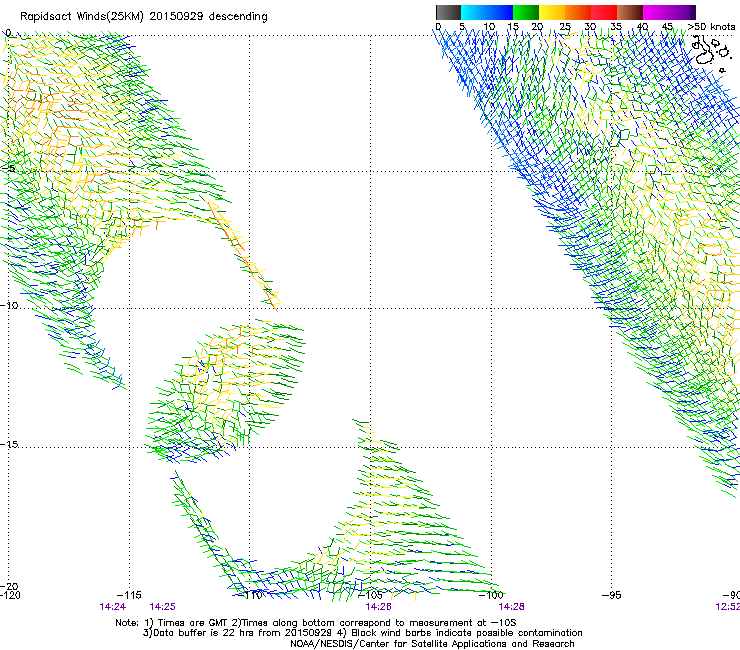
Task: Click the dark purple 45–50 knots legend swatch
Action: click(x=682, y=12)
